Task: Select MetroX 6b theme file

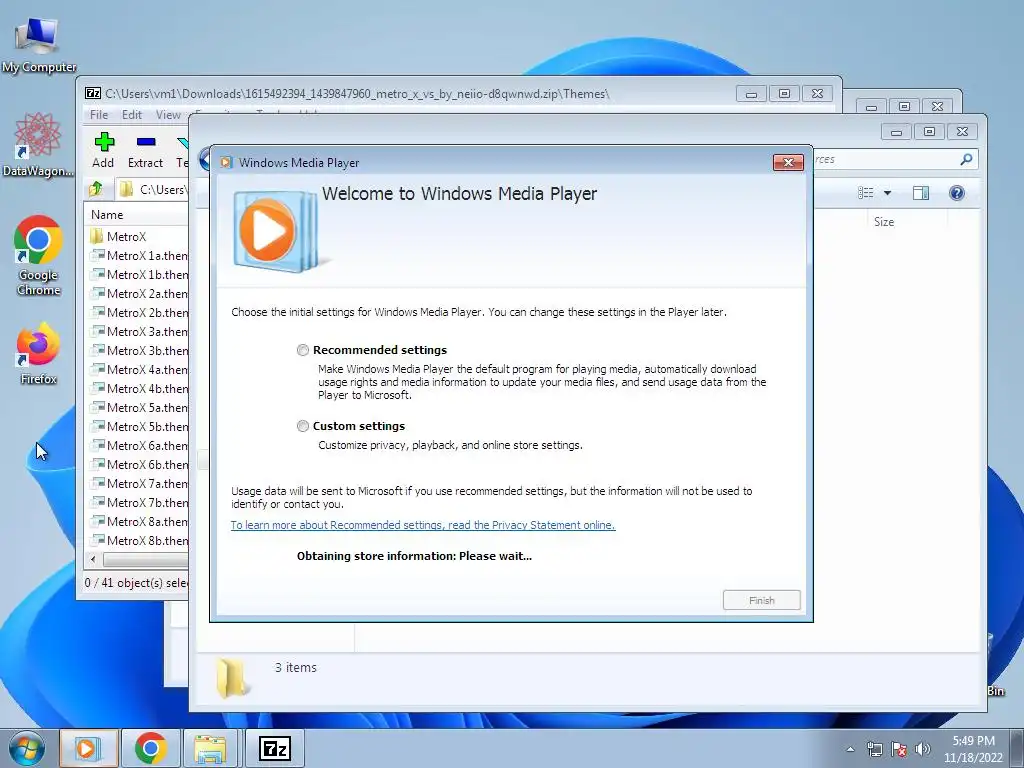Action: (139, 464)
